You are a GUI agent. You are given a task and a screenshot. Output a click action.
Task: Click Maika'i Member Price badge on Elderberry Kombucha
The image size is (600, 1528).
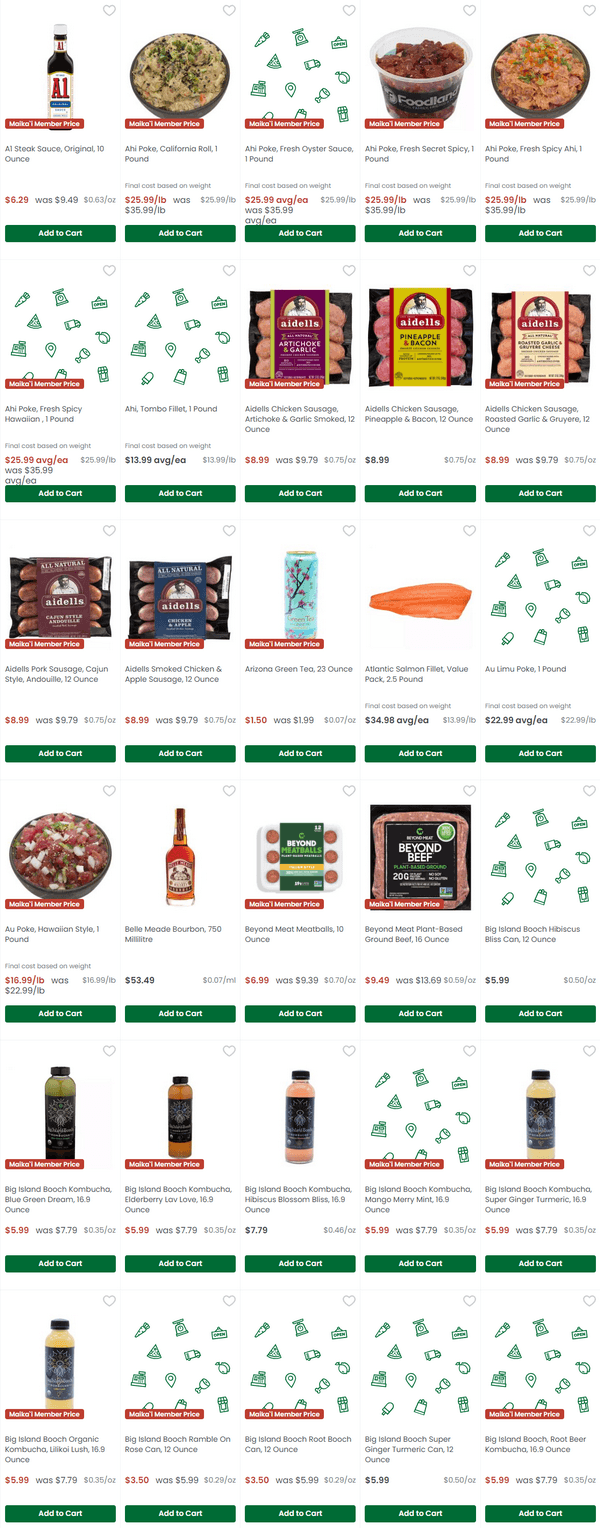click(x=164, y=1164)
